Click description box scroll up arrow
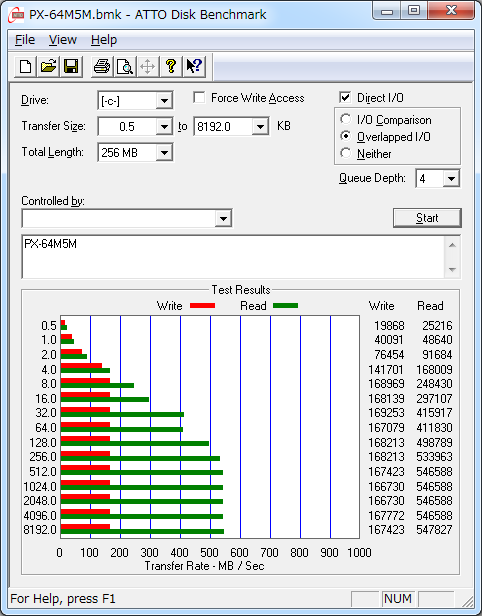The width and height of the screenshot is (482, 616). tap(452, 246)
